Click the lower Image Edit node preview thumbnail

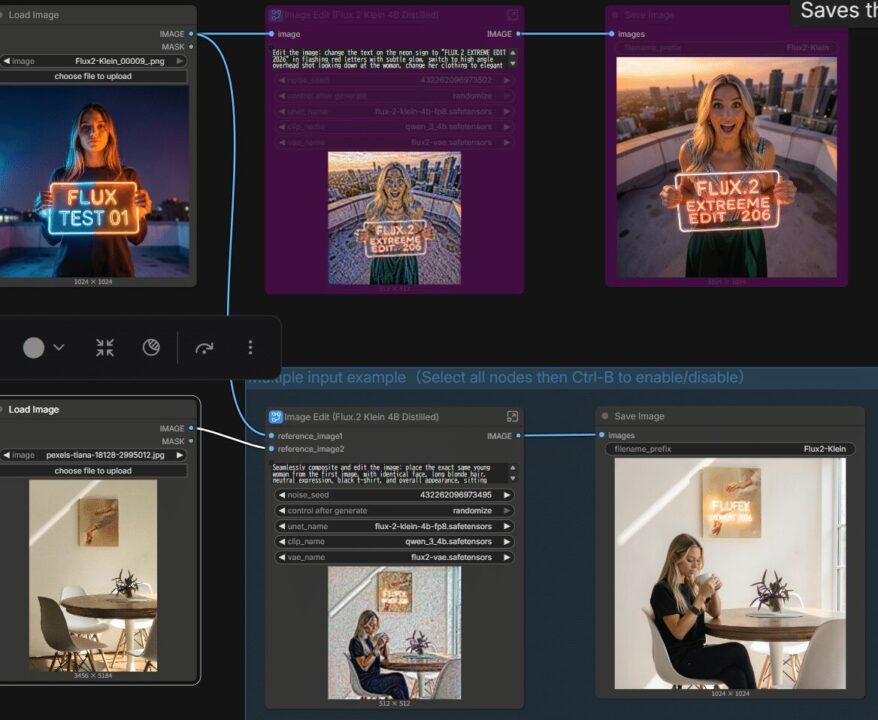tap(394, 633)
